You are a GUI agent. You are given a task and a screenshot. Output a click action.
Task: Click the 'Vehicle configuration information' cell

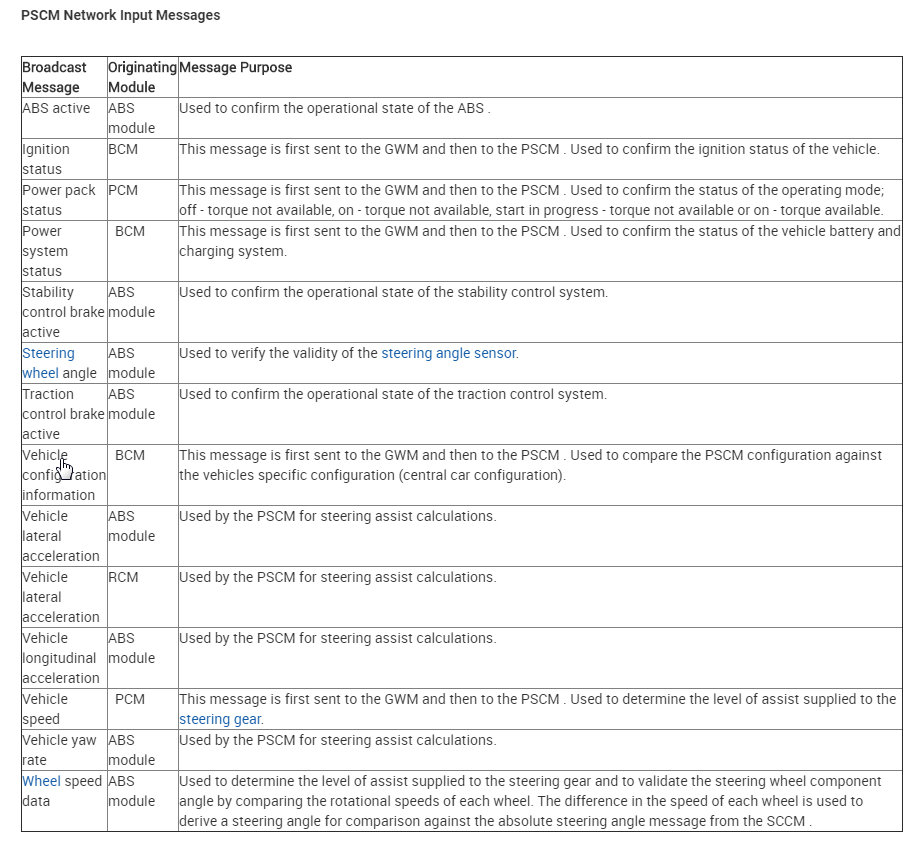click(64, 475)
